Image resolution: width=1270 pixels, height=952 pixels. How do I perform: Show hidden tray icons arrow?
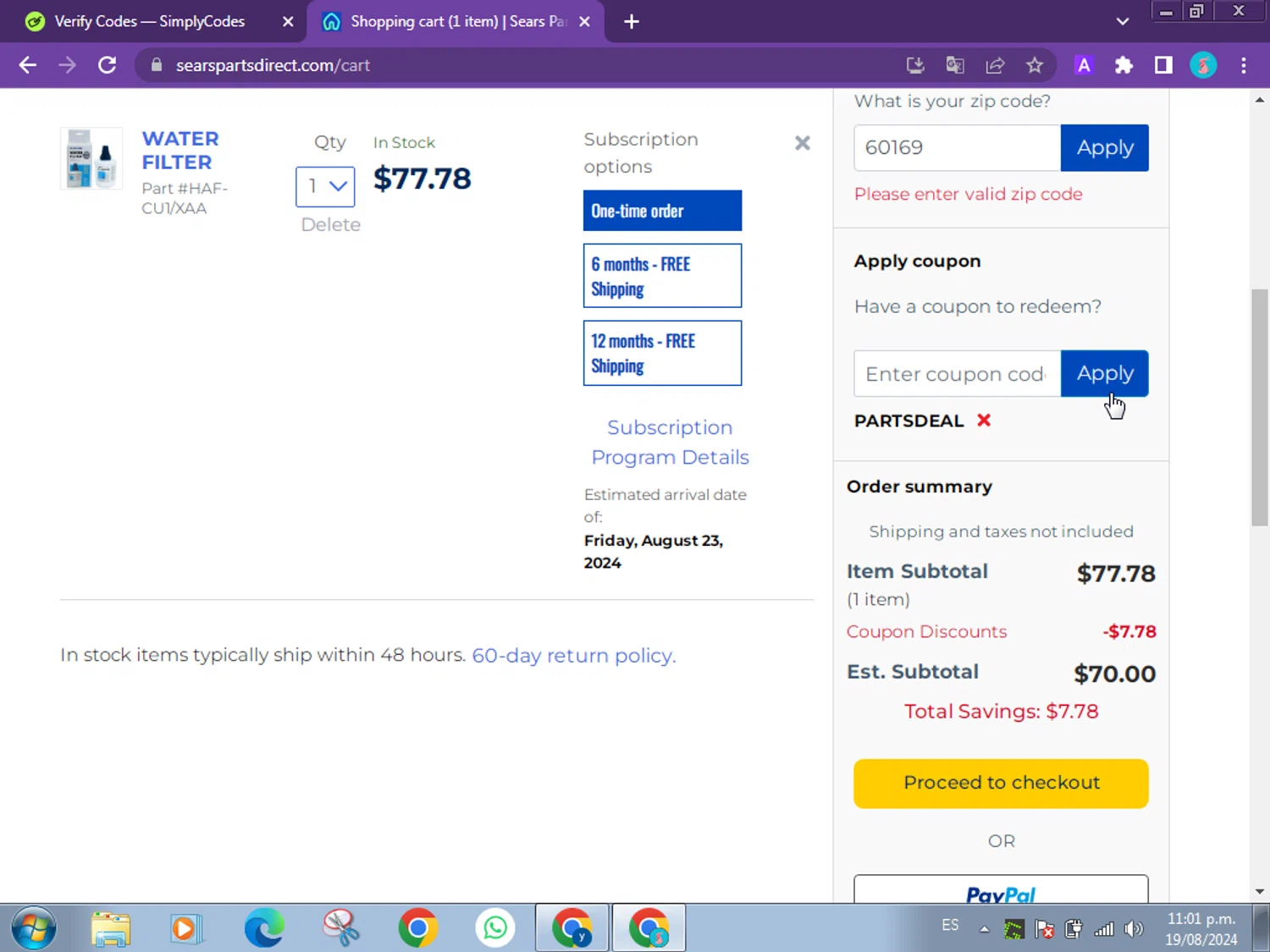point(984,929)
